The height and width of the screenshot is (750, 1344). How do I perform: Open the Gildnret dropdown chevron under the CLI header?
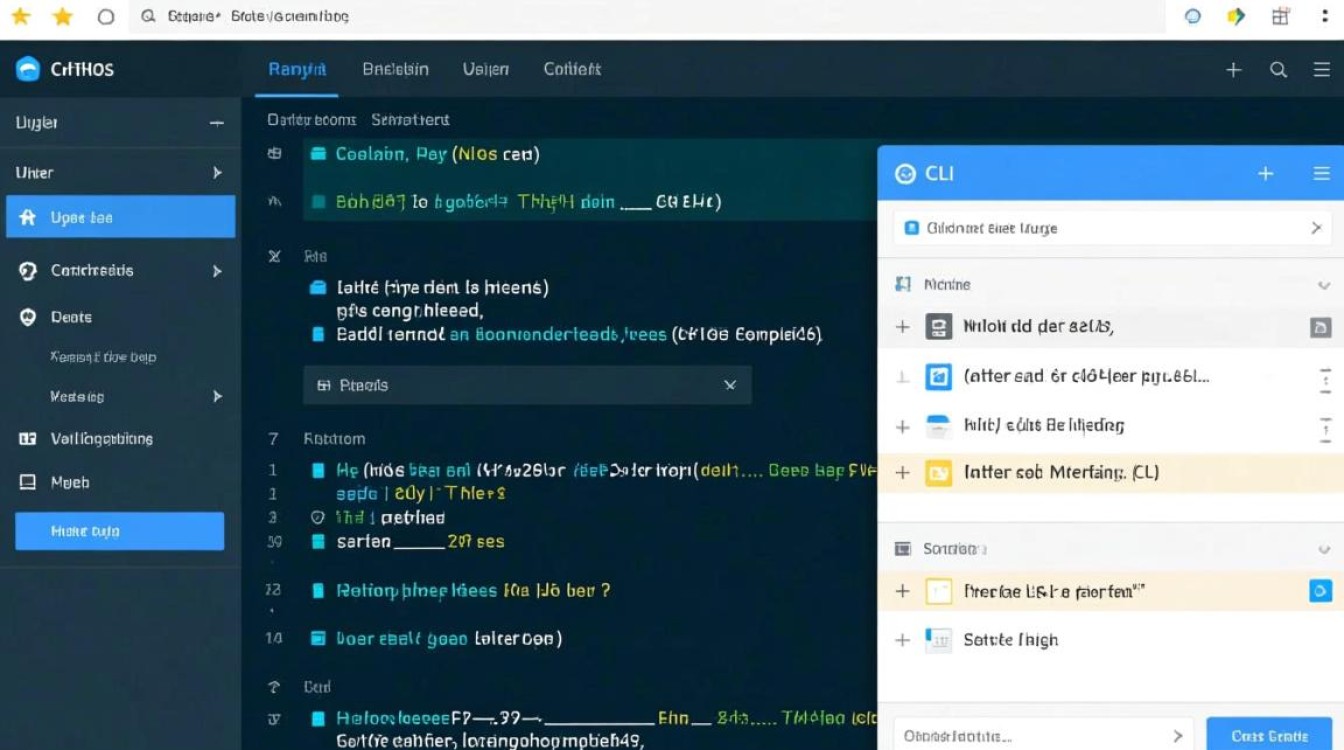coord(1316,228)
